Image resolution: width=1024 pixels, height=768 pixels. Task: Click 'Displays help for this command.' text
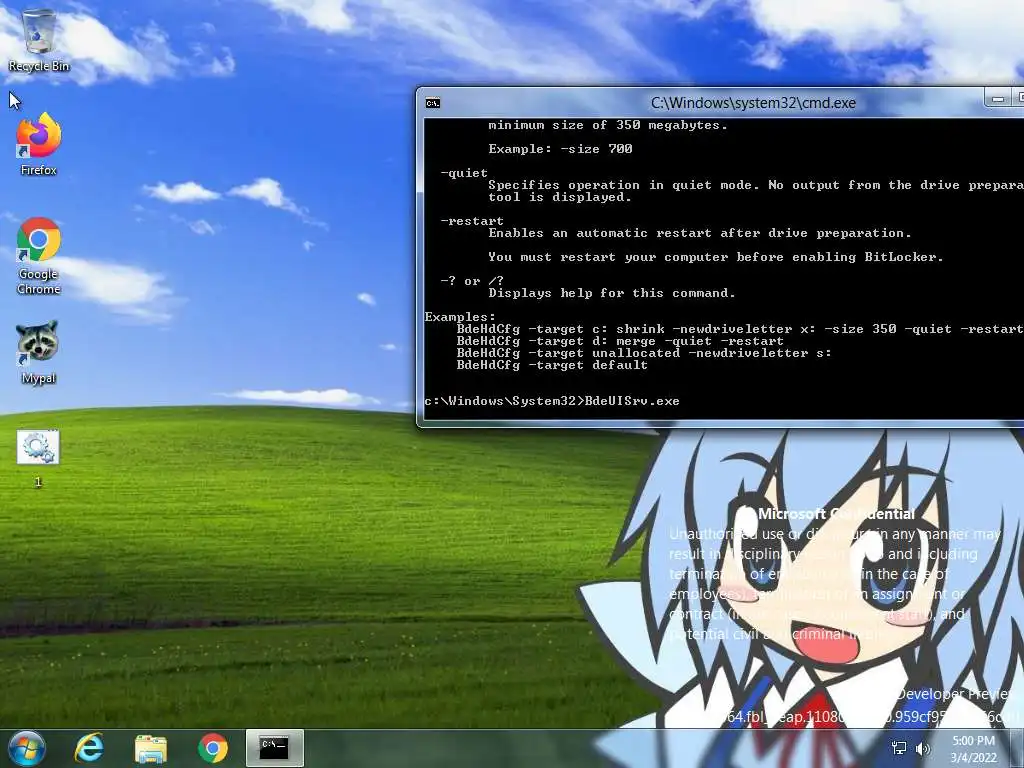coord(612,293)
